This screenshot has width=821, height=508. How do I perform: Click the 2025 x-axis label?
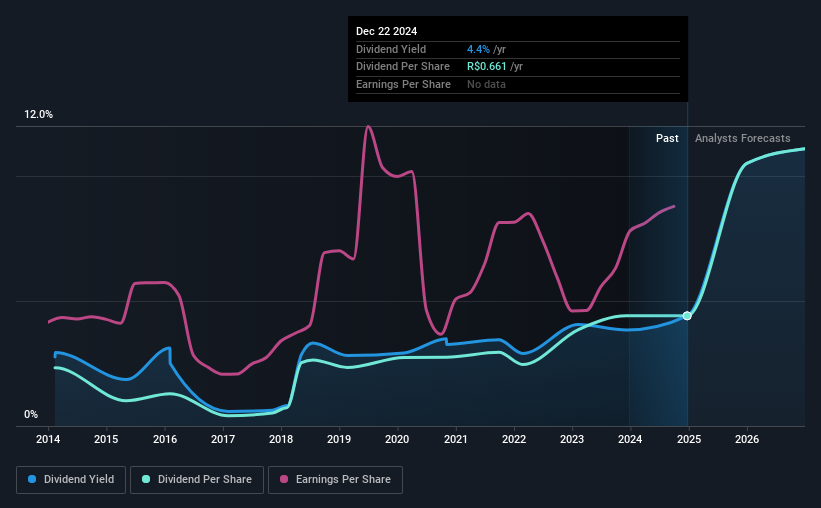(689, 439)
